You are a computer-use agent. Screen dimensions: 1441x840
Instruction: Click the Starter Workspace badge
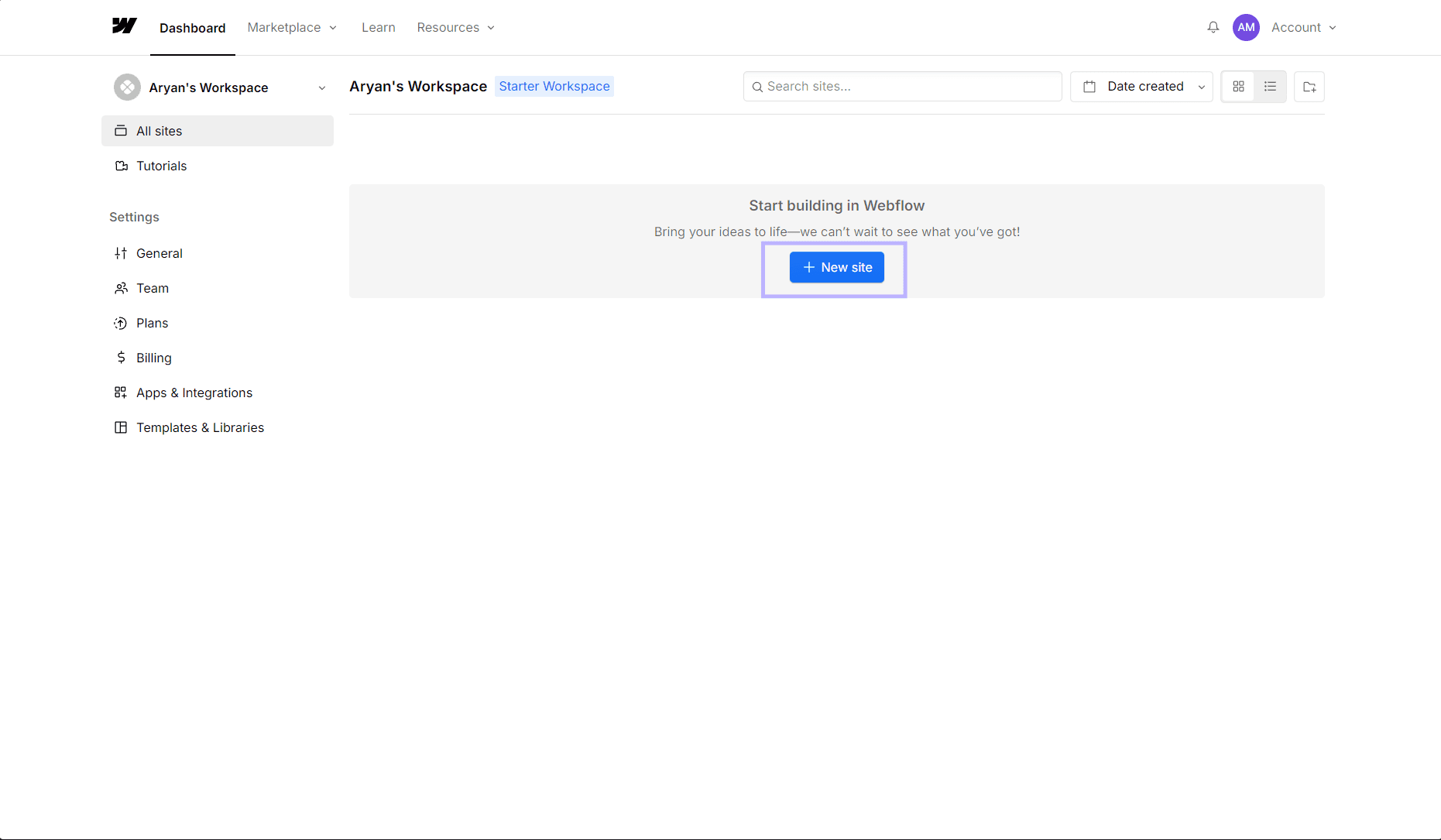[x=554, y=86]
